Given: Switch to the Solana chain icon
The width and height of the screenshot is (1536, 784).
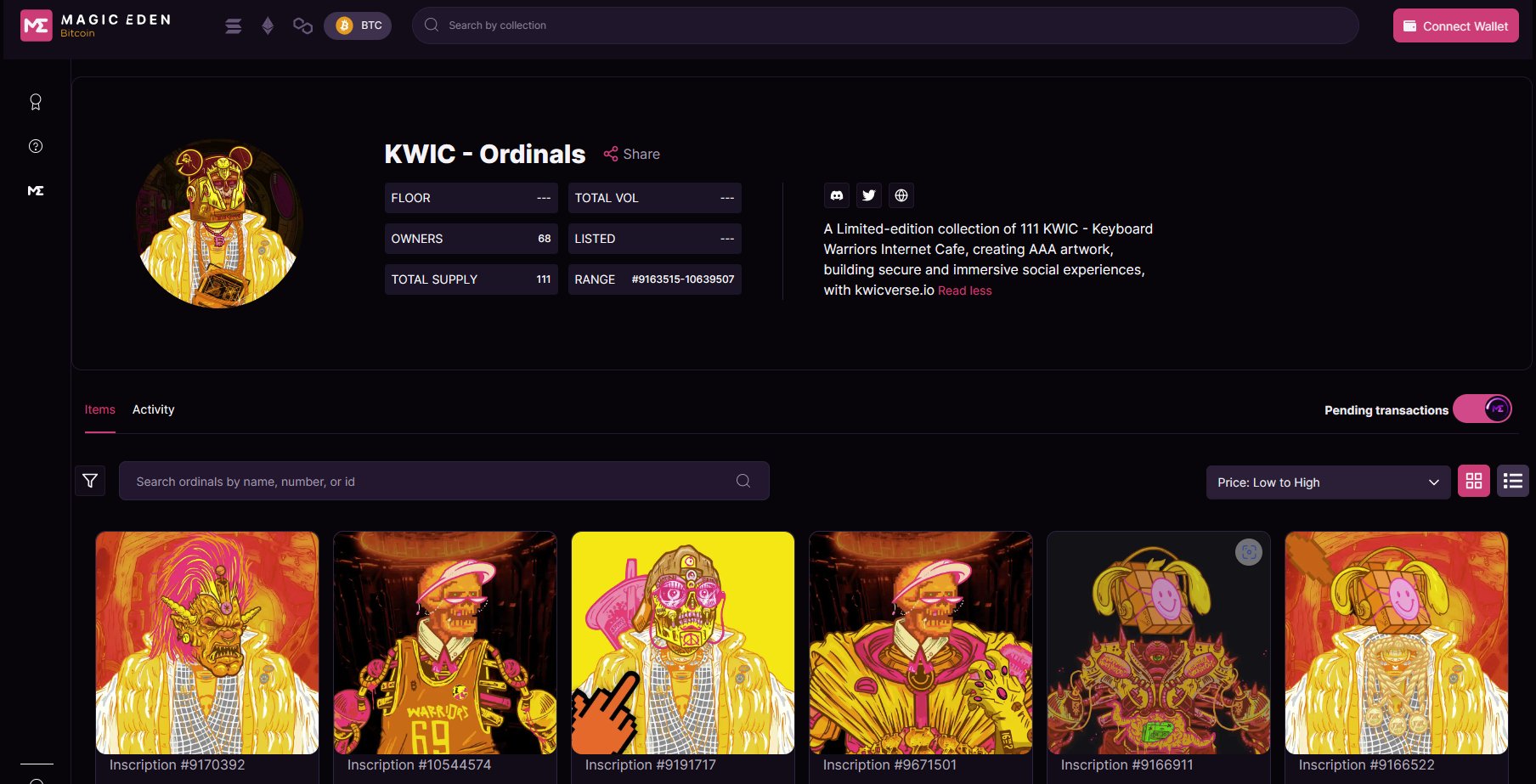Looking at the screenshot, I should pyautogui.click(x=234, y=26).
